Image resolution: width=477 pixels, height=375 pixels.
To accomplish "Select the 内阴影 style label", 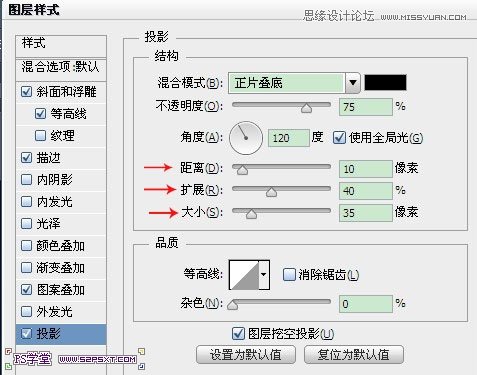I will pyautogui.click(x=54, y=180).
